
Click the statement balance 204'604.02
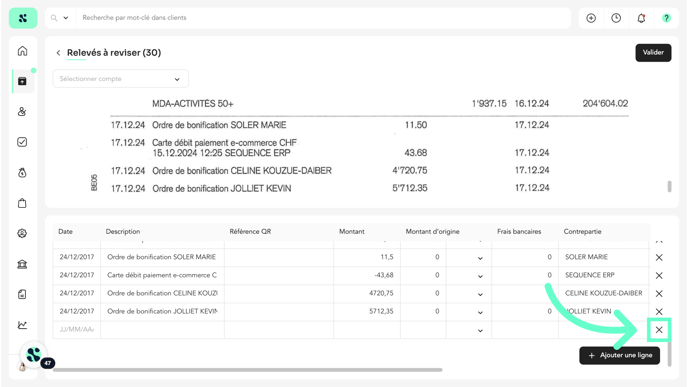point(605,104)
